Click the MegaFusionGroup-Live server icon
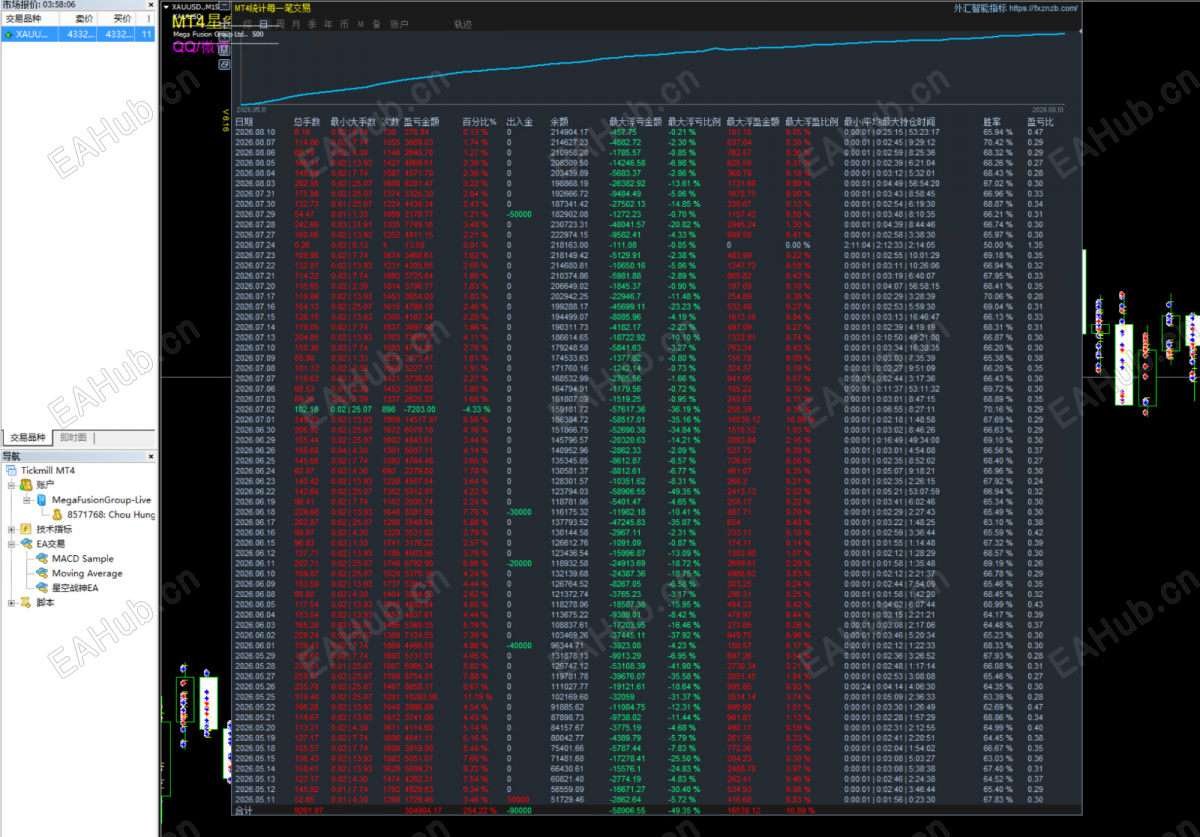 pos(41,499)
